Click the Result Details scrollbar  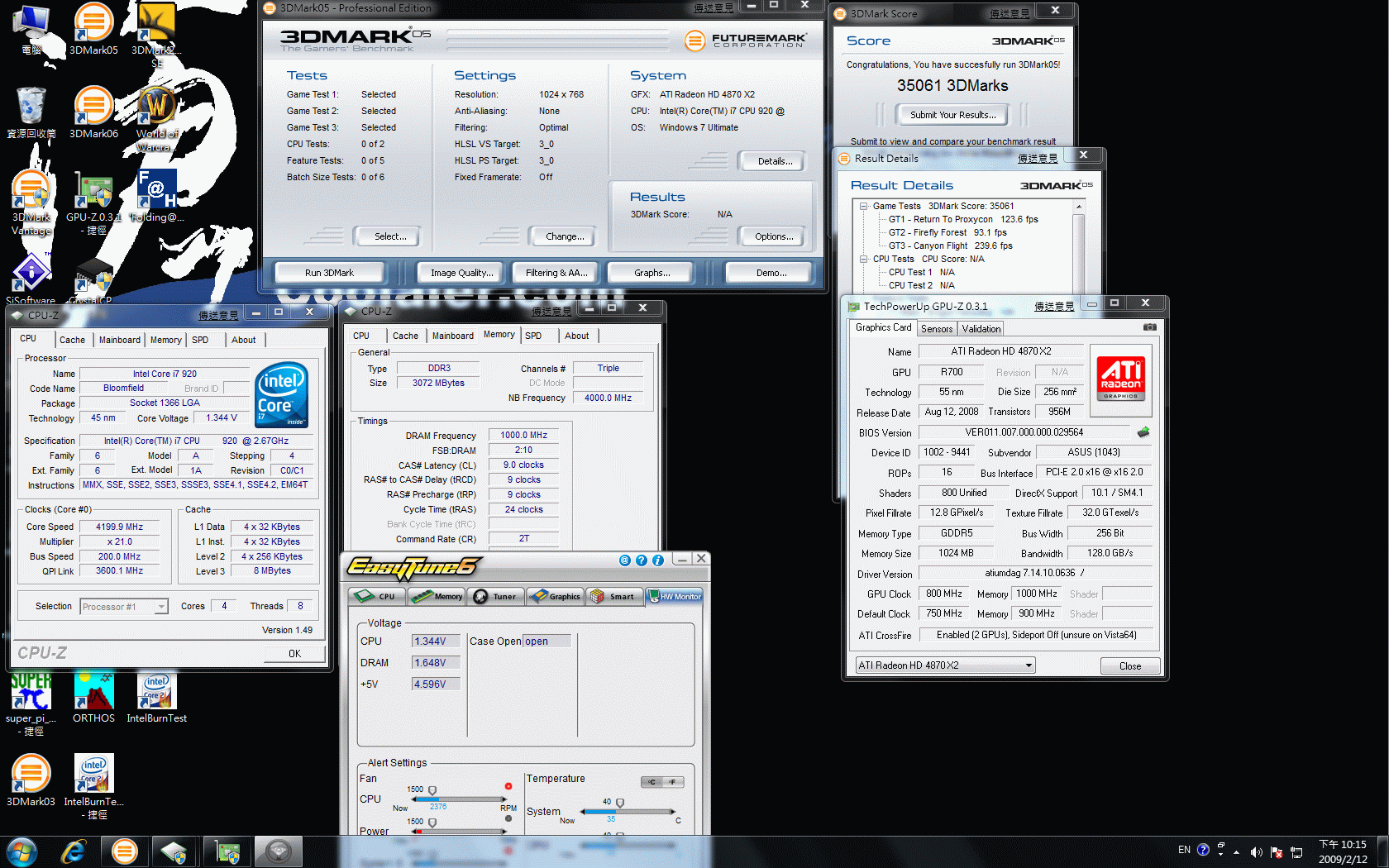point(1078,246)
